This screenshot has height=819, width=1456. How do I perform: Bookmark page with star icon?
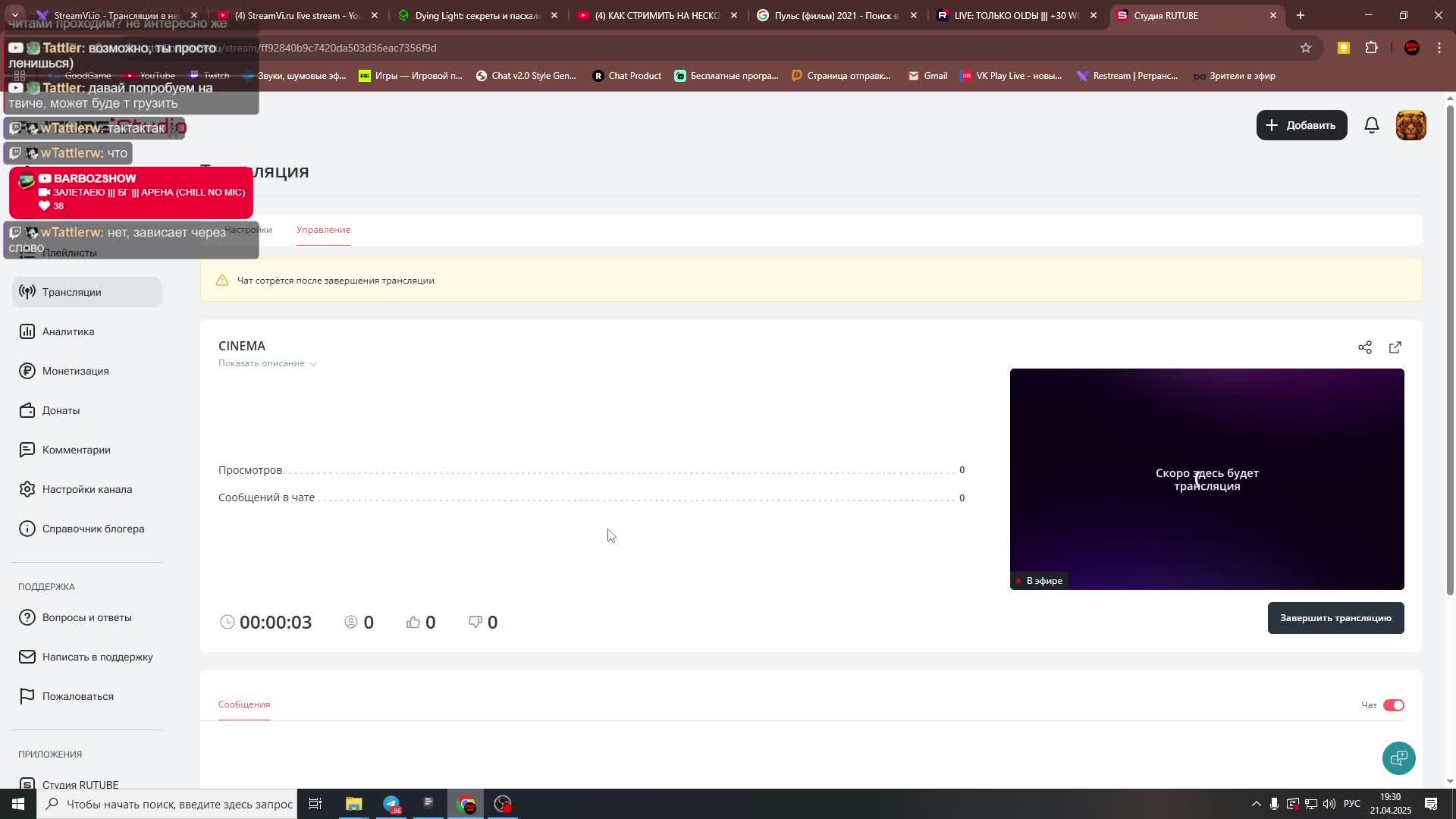click(1305, 48)
